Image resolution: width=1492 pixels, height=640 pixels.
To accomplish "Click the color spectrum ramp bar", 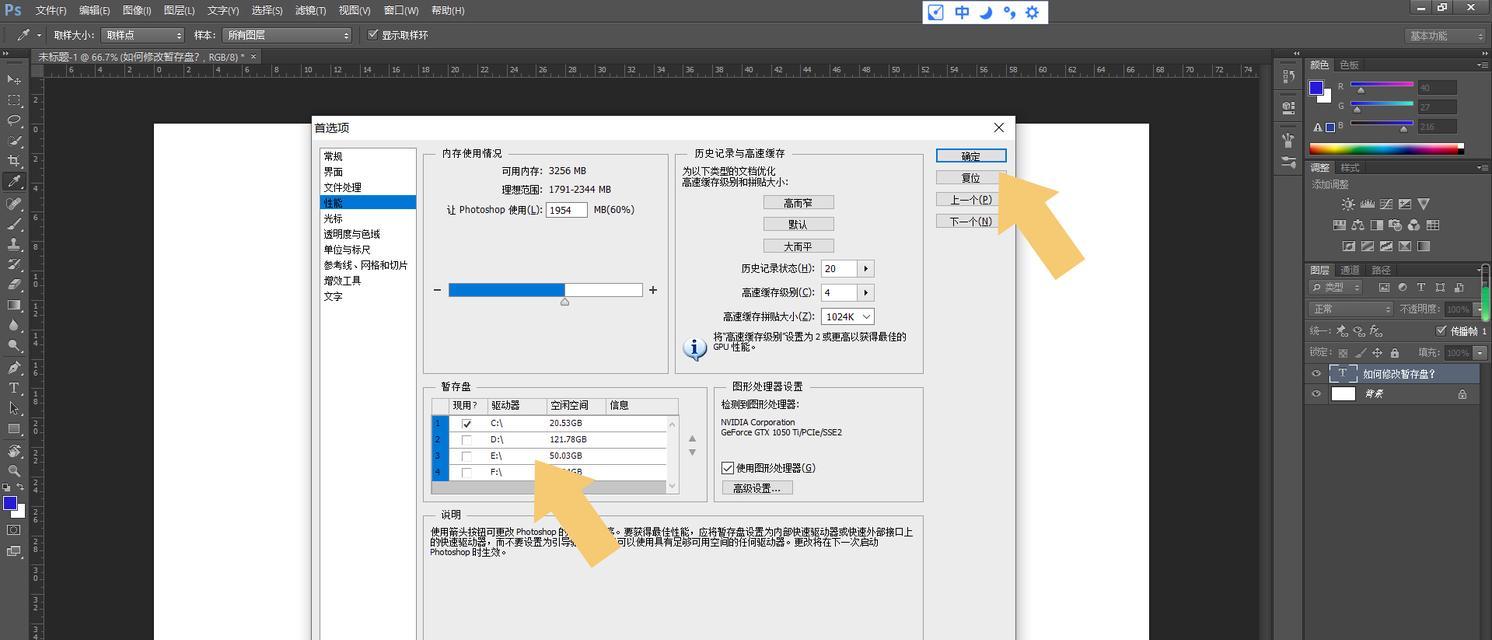I will tap(1387, 149).
